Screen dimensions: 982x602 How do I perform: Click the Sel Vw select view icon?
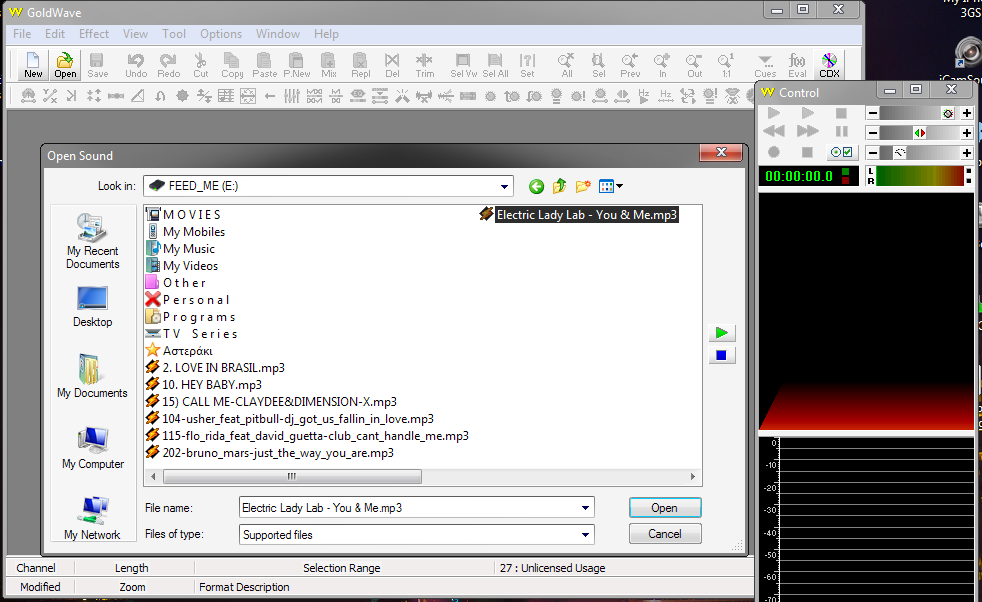click(463, 65)
